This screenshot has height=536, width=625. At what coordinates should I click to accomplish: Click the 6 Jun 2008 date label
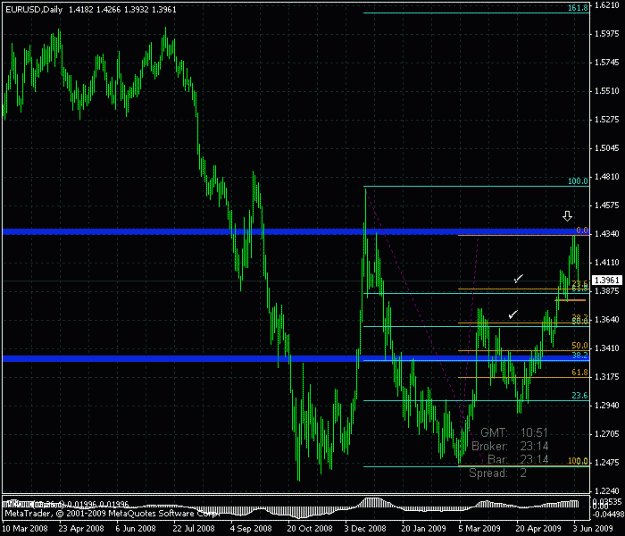(x=136, y=529)
